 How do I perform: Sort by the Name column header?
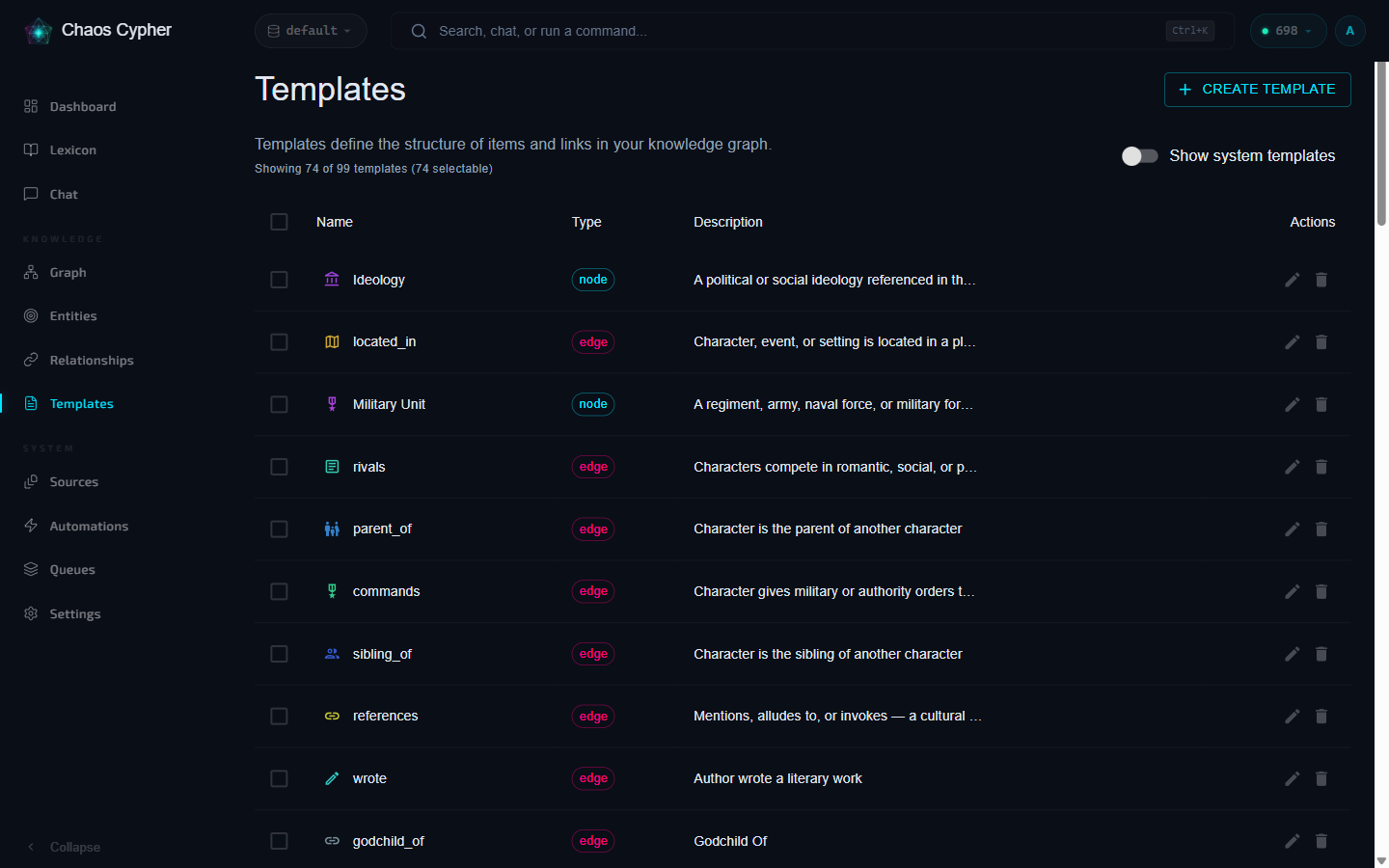(x=335, y=222)
